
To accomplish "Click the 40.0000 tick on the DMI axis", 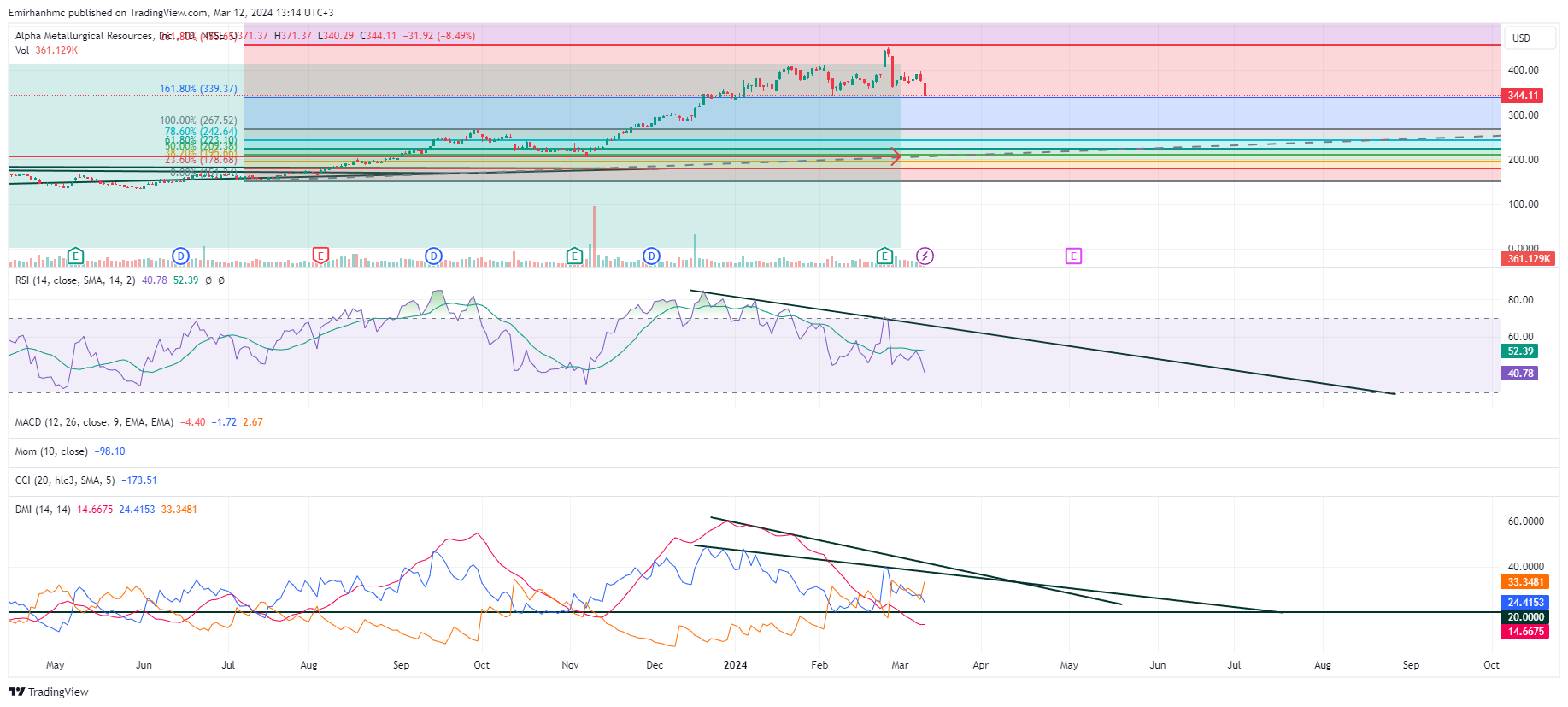I will [x=1525, y=567].
